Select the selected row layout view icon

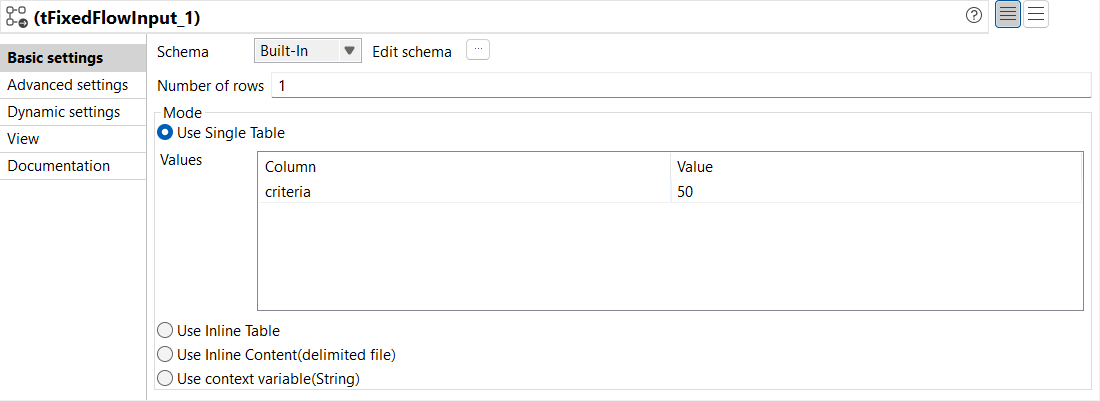1008,16
